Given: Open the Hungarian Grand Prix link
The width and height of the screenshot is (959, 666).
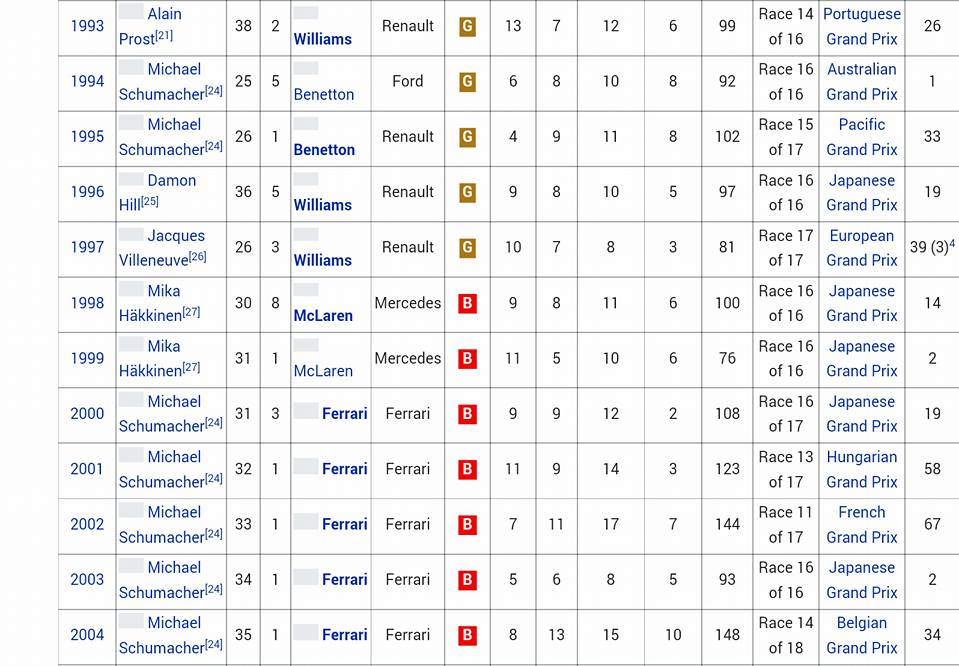Looking at the screenshot, I should 862,469.
